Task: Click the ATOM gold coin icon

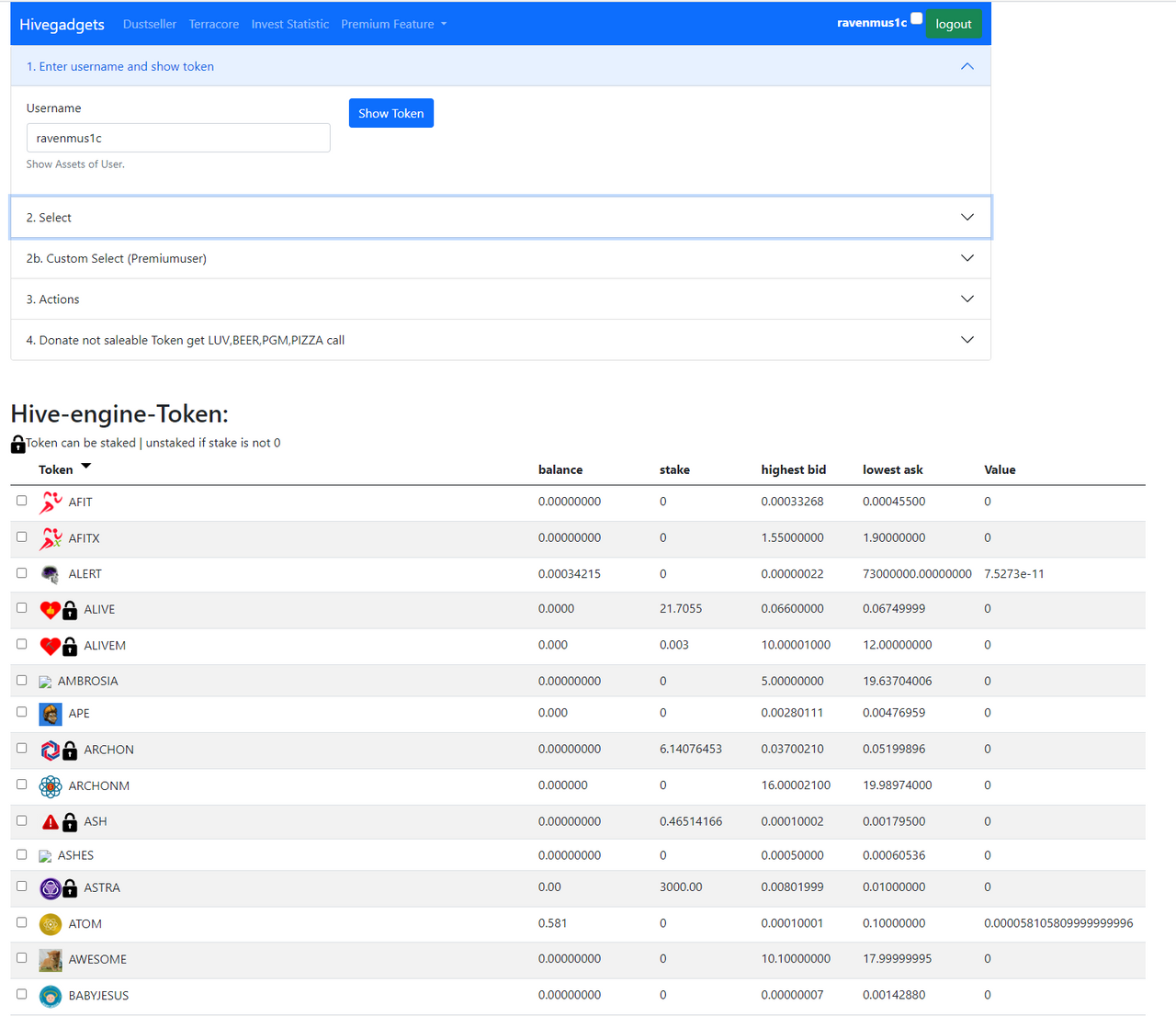Action: pyautogui.click(x=51, y=924)
